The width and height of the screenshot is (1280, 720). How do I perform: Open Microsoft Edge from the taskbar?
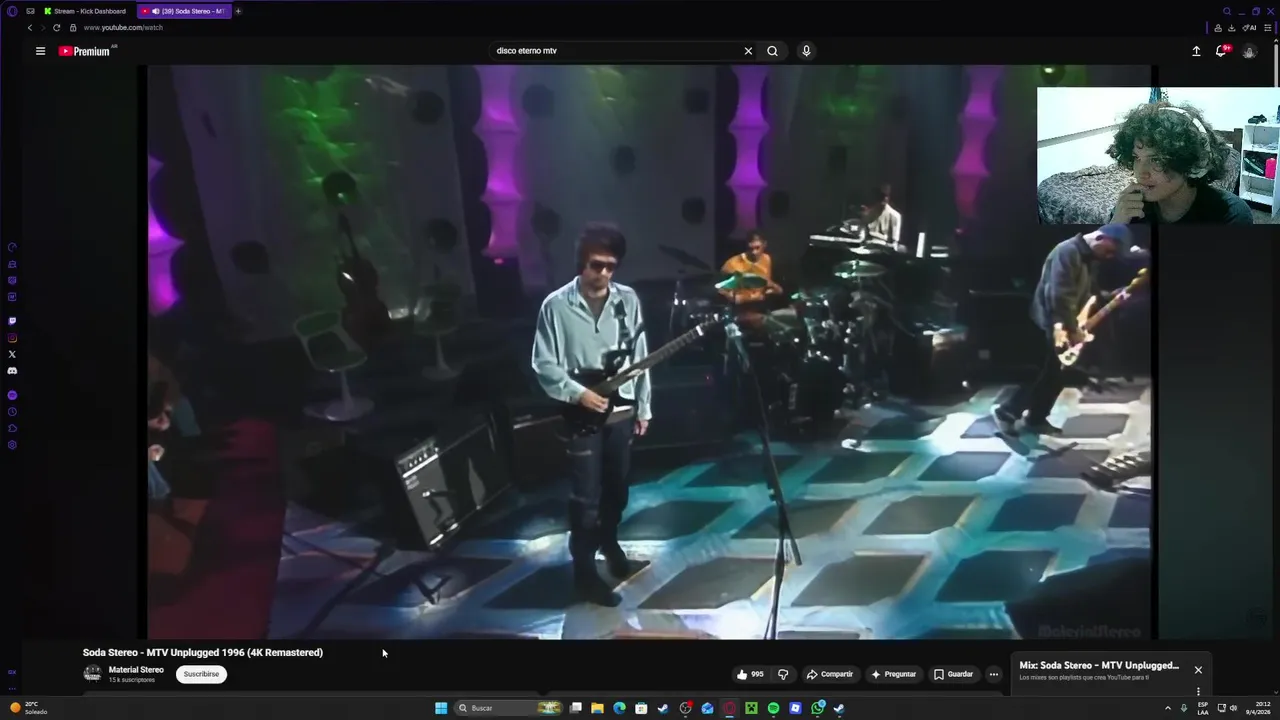click(619, 708)
